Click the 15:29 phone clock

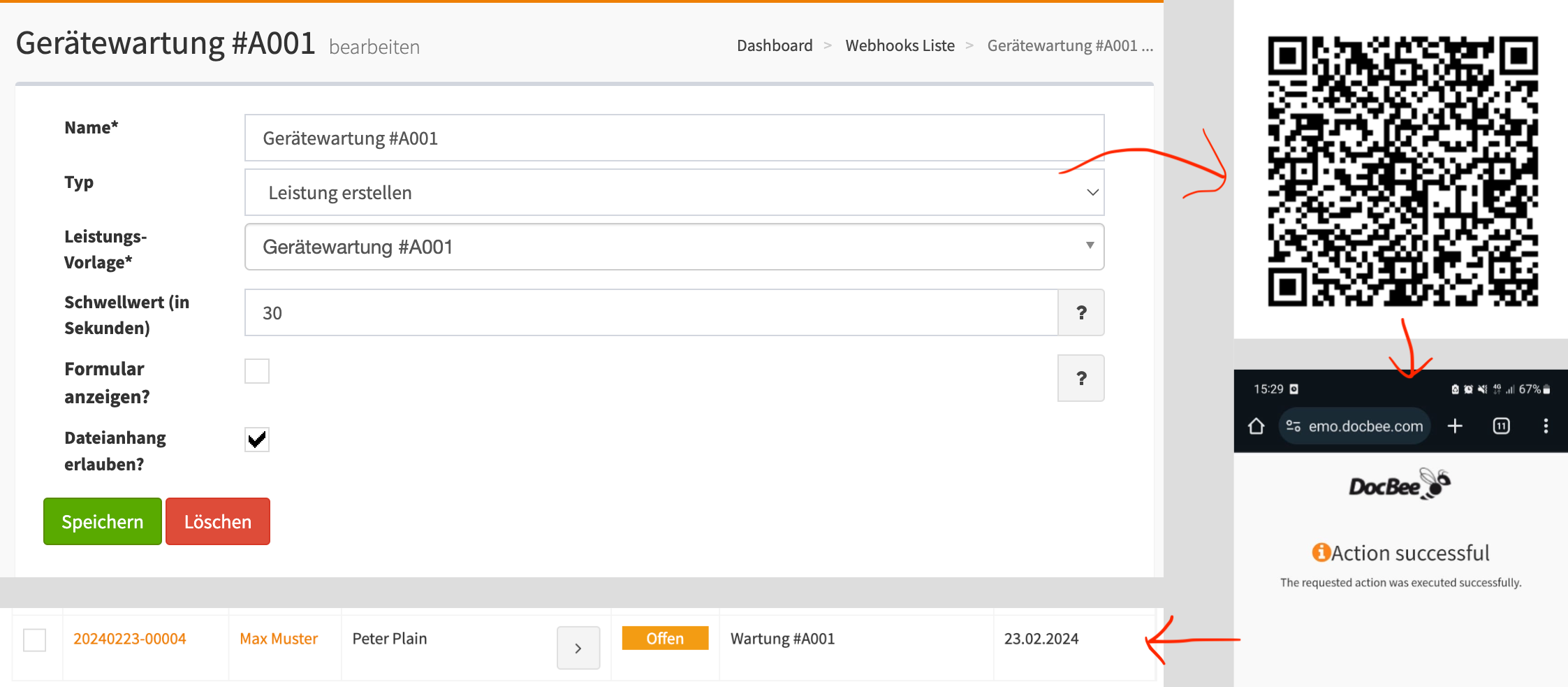1268,389
